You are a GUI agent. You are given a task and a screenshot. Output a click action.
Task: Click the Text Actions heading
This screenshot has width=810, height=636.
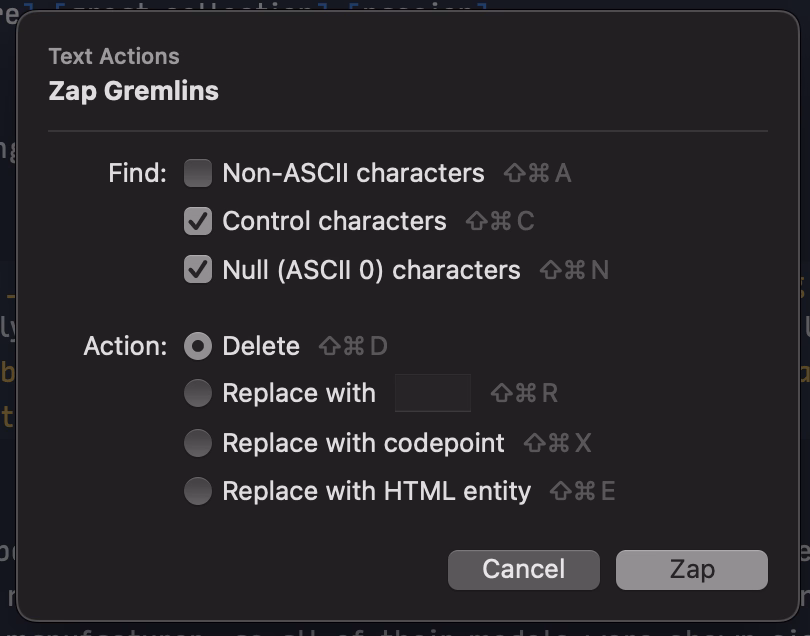(x=114, y=57)
